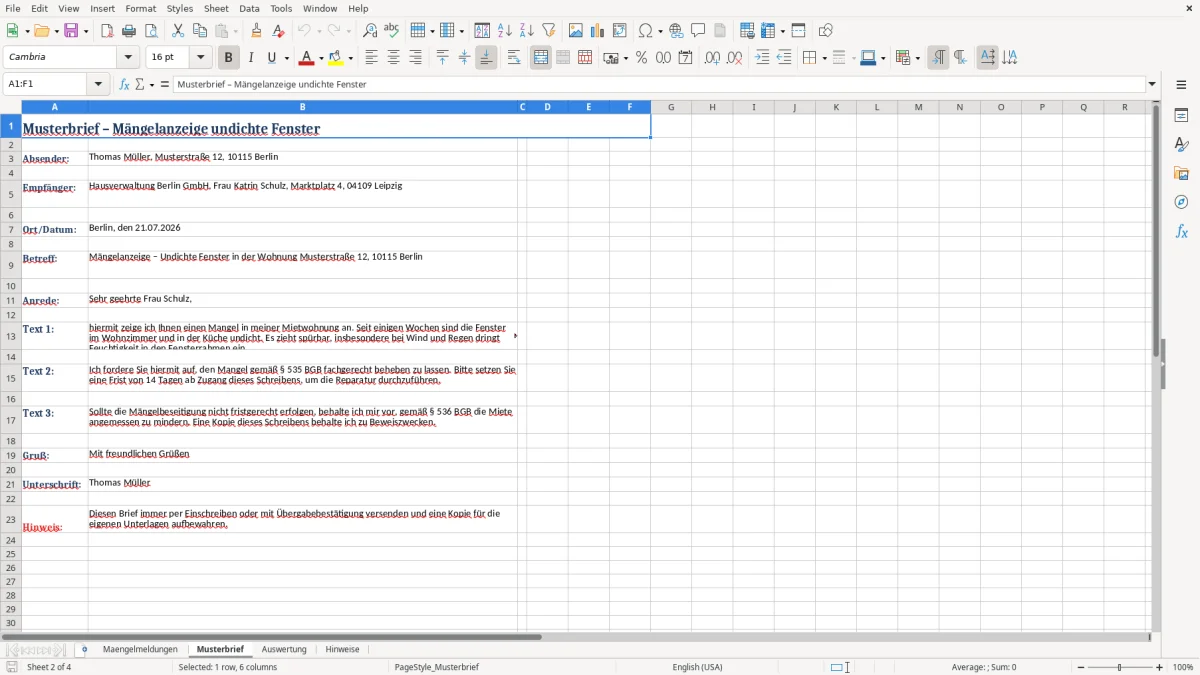1200x675 pixels.
Task: Open the Font Size dropdown list
Action: point(201,58)
